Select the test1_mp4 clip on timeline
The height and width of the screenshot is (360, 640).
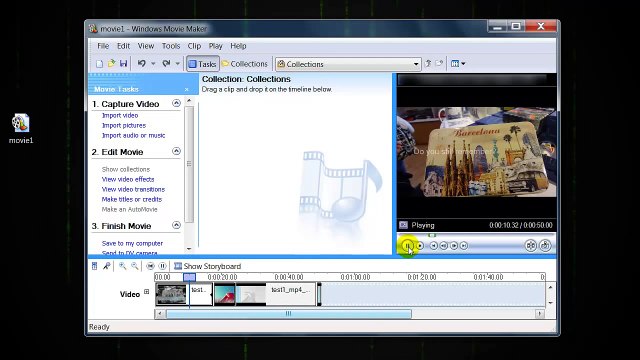point(276,294)
